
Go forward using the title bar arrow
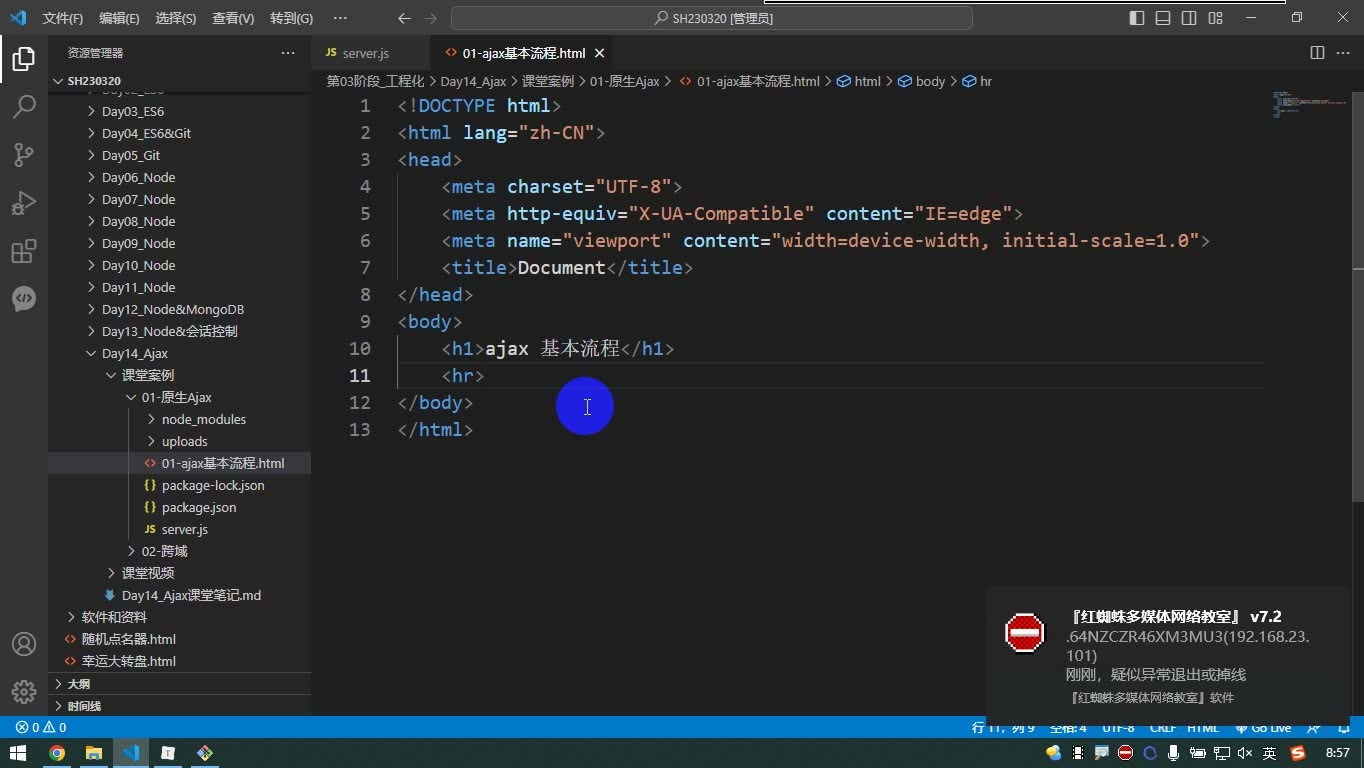[x=431, y=18]
